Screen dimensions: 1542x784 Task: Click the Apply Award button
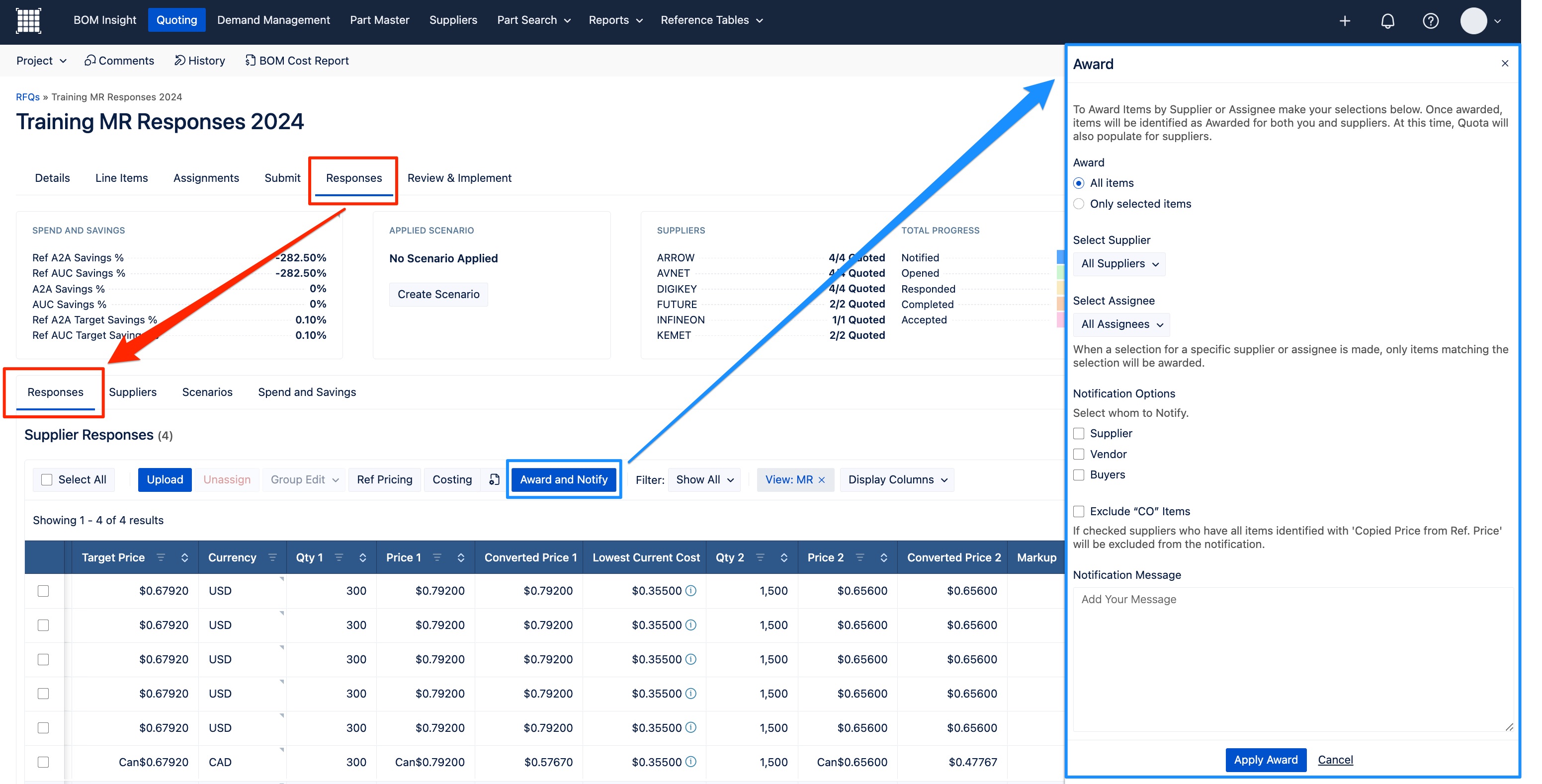pos(1266,760)
